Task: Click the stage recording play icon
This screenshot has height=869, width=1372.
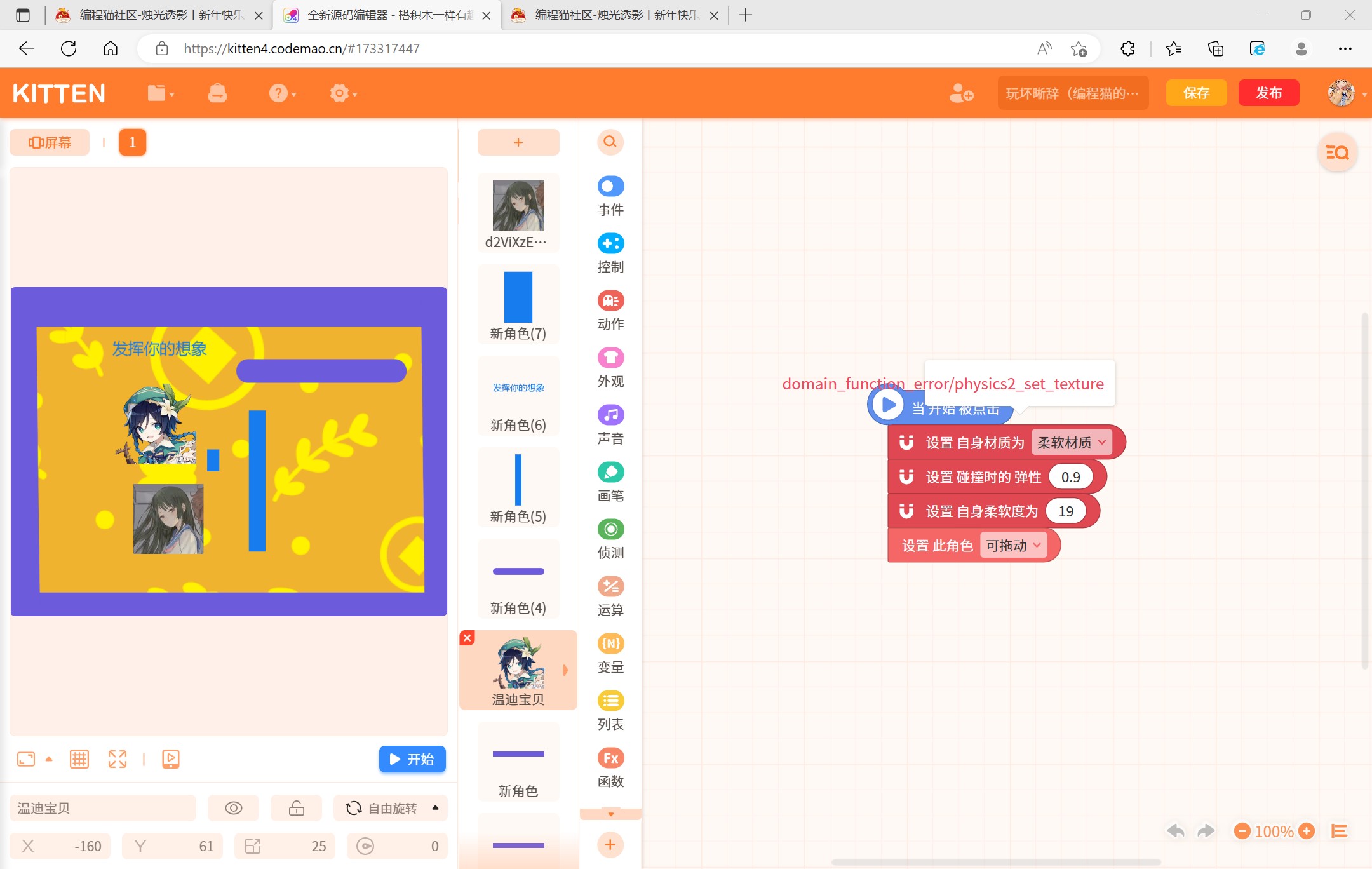Action: (x=171, y=759)
